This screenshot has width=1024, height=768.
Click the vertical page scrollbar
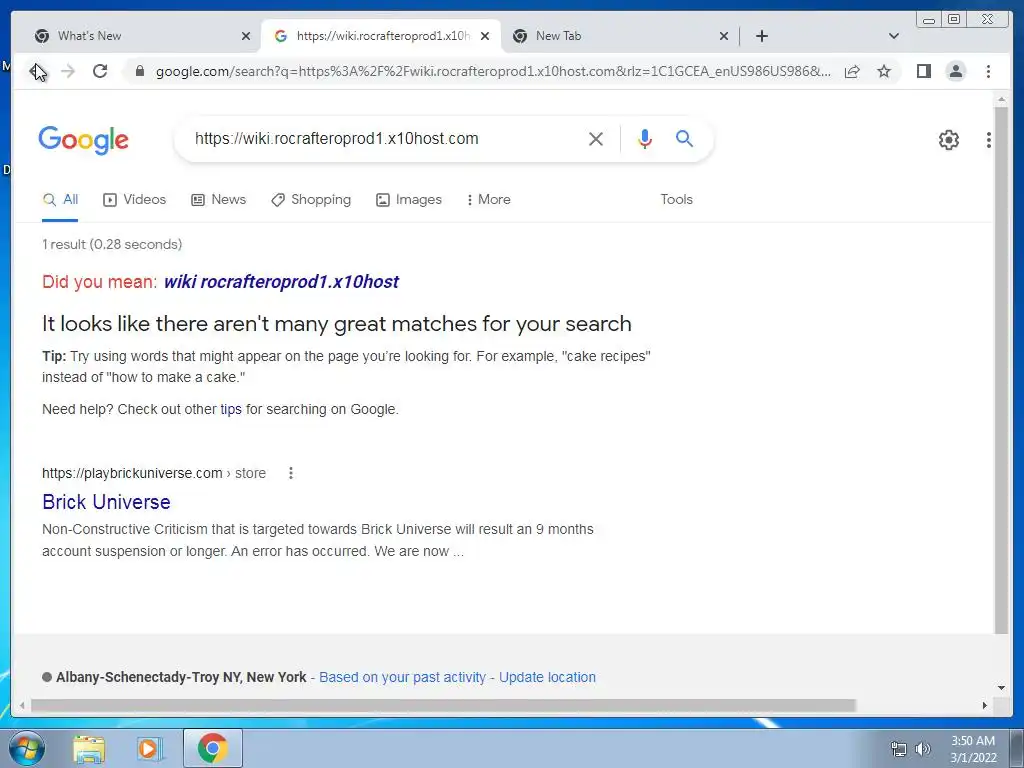tap(1001, 369)
